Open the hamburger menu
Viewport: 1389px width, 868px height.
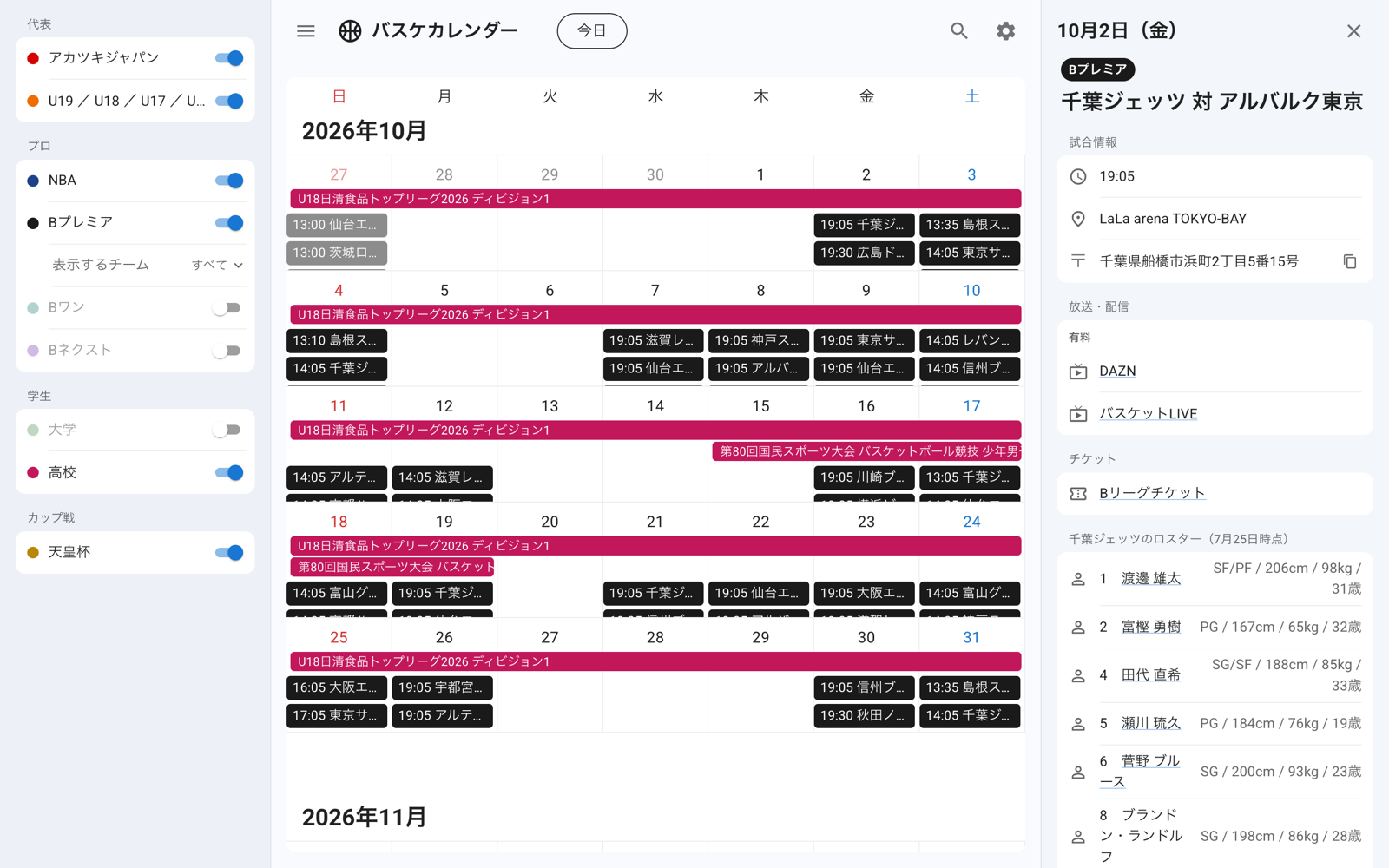pyautogui.click(x=306, y=31)
